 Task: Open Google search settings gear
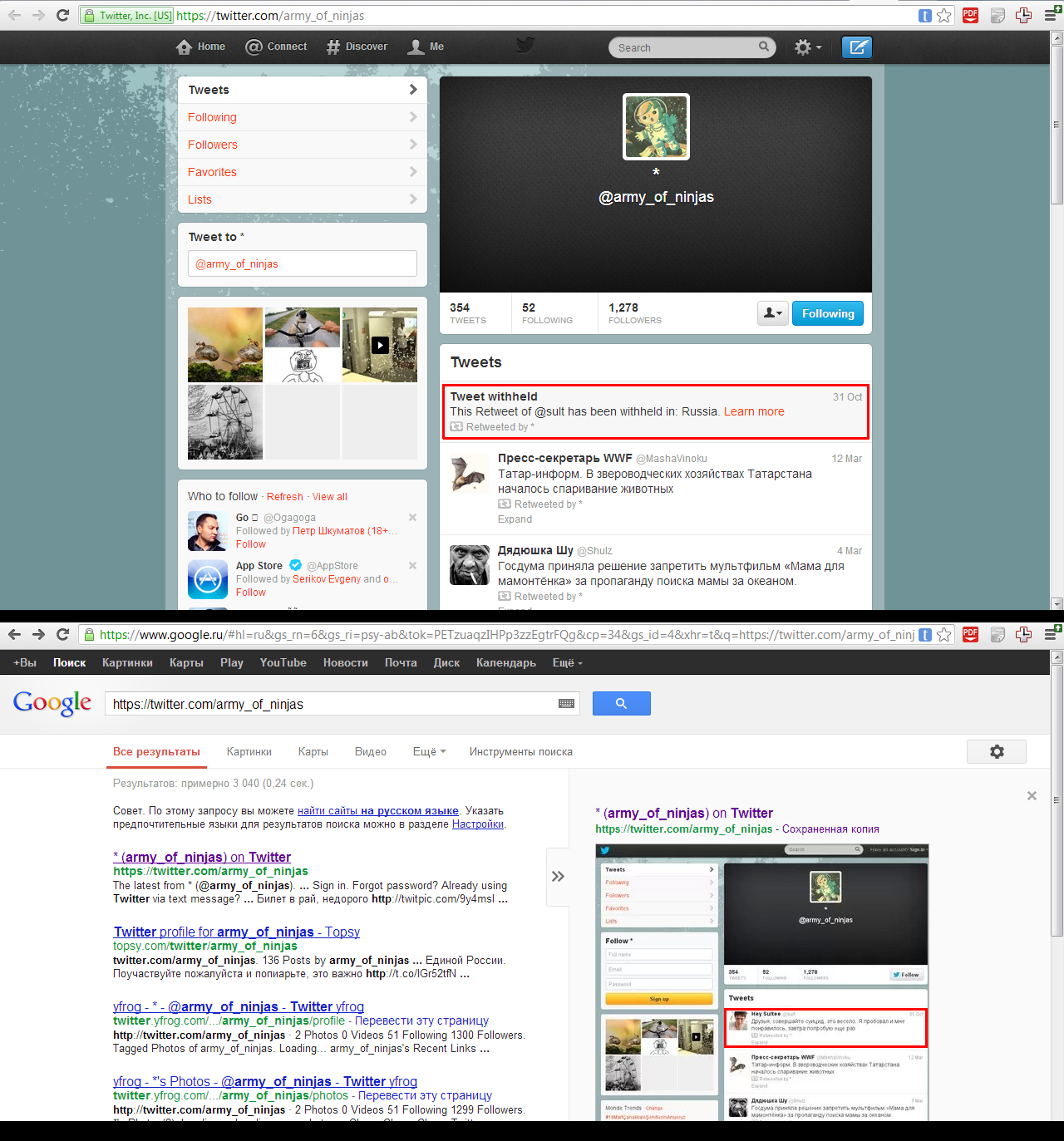coord(997,751)
